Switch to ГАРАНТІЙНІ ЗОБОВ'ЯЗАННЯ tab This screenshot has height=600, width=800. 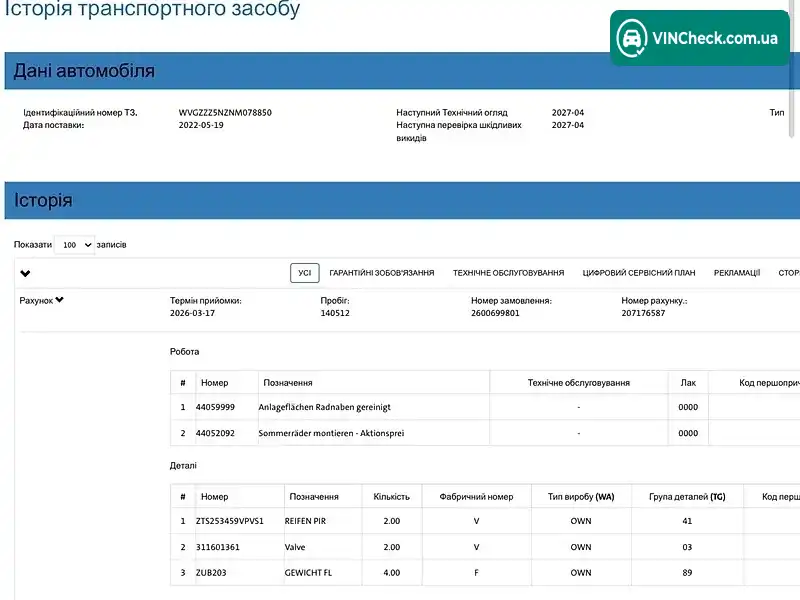[382, 273]
